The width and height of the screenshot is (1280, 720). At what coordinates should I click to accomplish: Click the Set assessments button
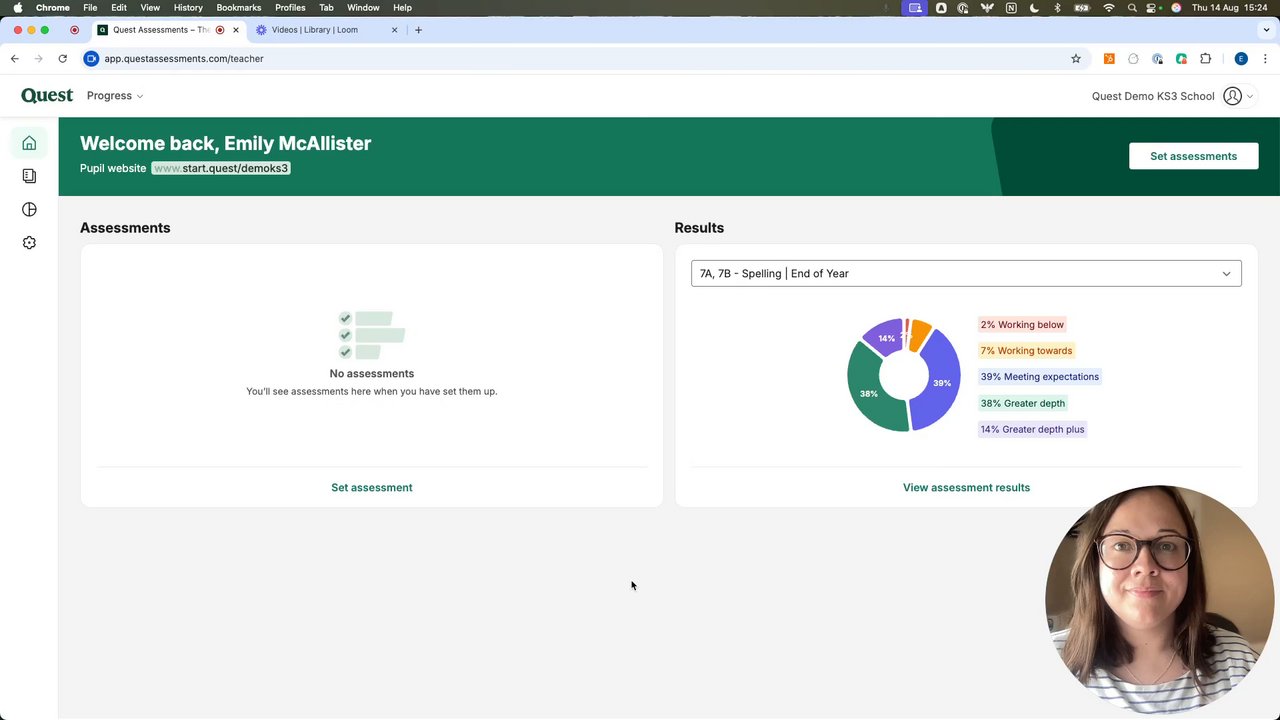1193,156
